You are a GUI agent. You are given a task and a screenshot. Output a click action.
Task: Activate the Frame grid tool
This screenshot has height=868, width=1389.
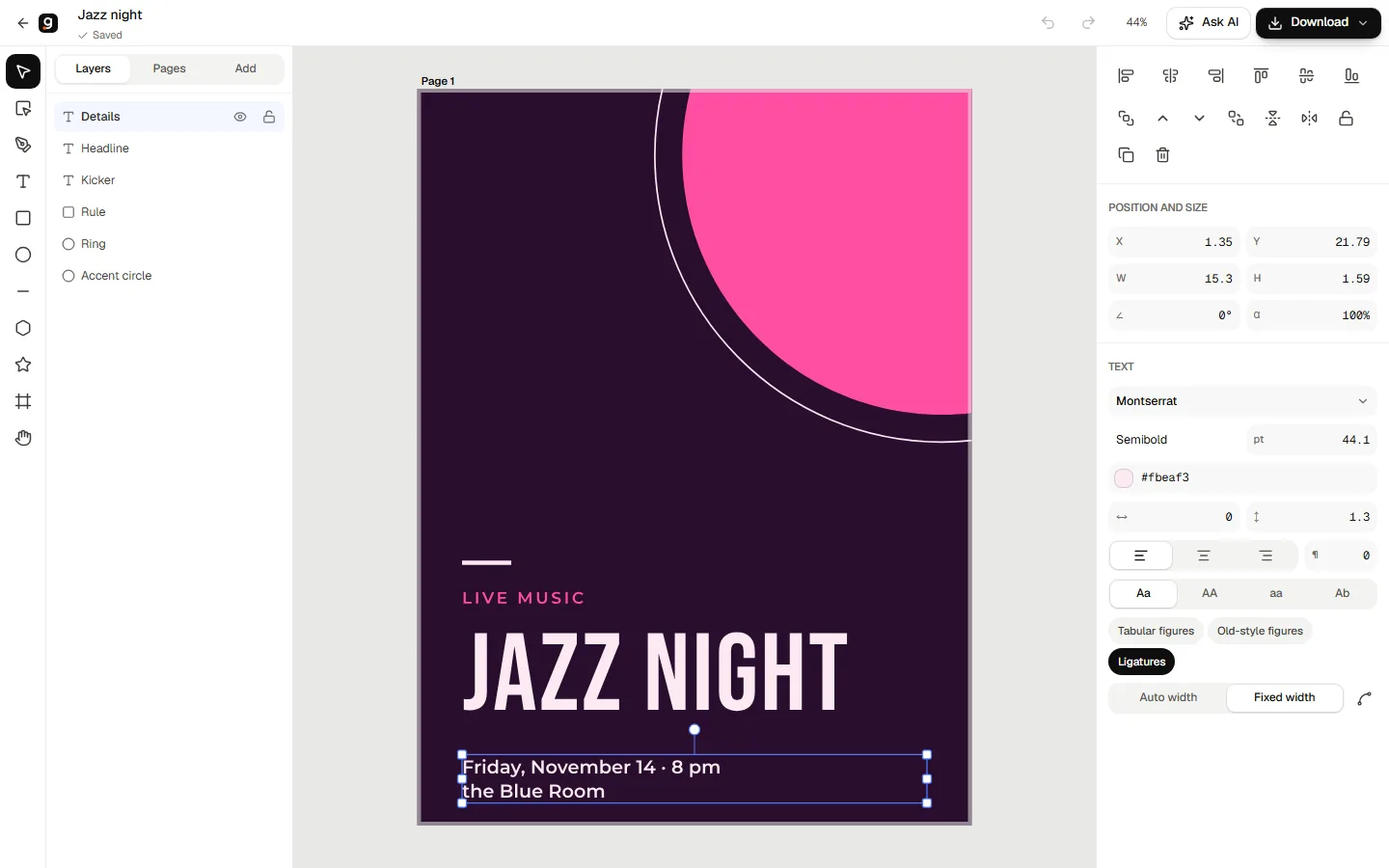(23, 401)
